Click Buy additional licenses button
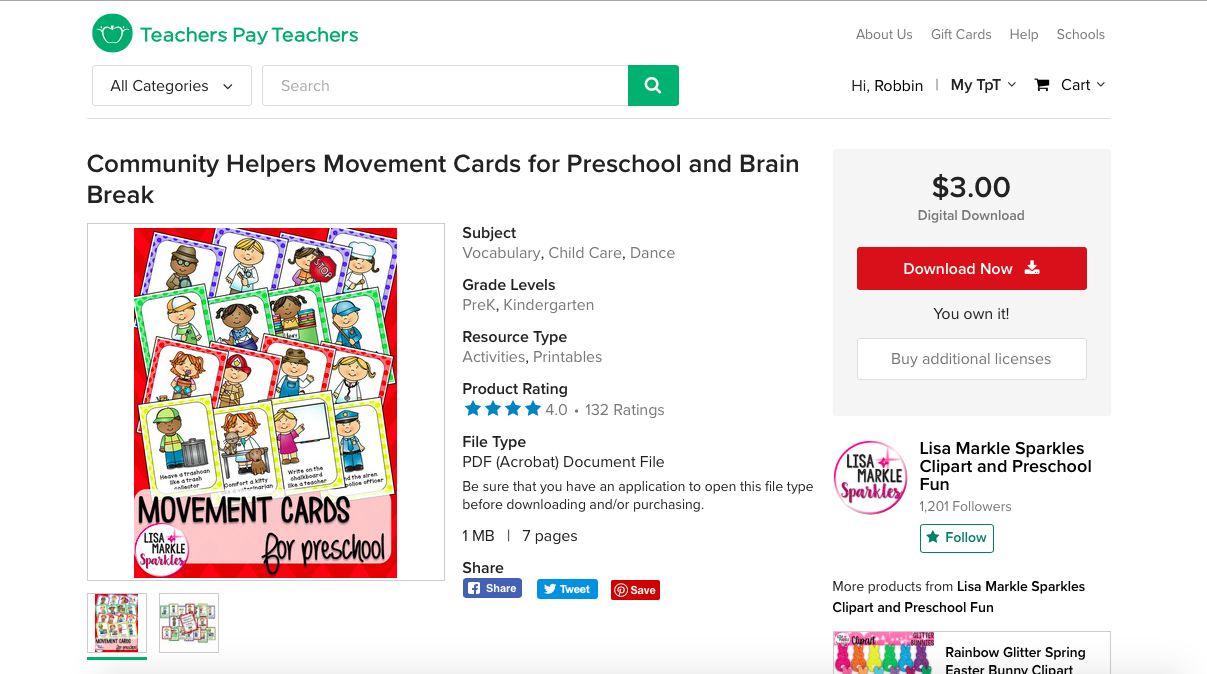 pos(972,359)
